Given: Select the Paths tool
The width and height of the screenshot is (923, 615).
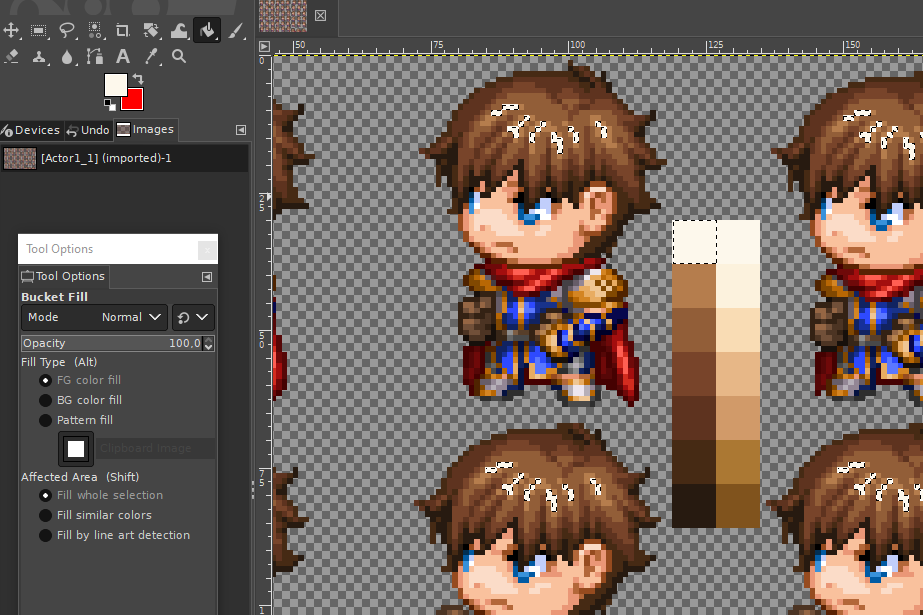Looking at the screenshot, I should tap(95, 56).
